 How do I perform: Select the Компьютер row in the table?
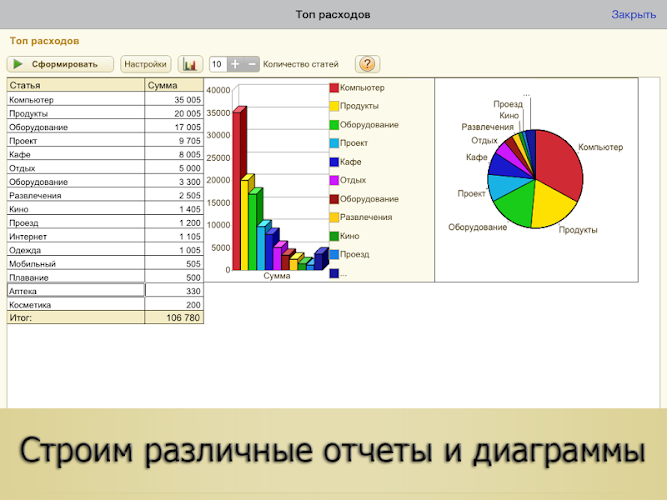(x=105, y=100)
